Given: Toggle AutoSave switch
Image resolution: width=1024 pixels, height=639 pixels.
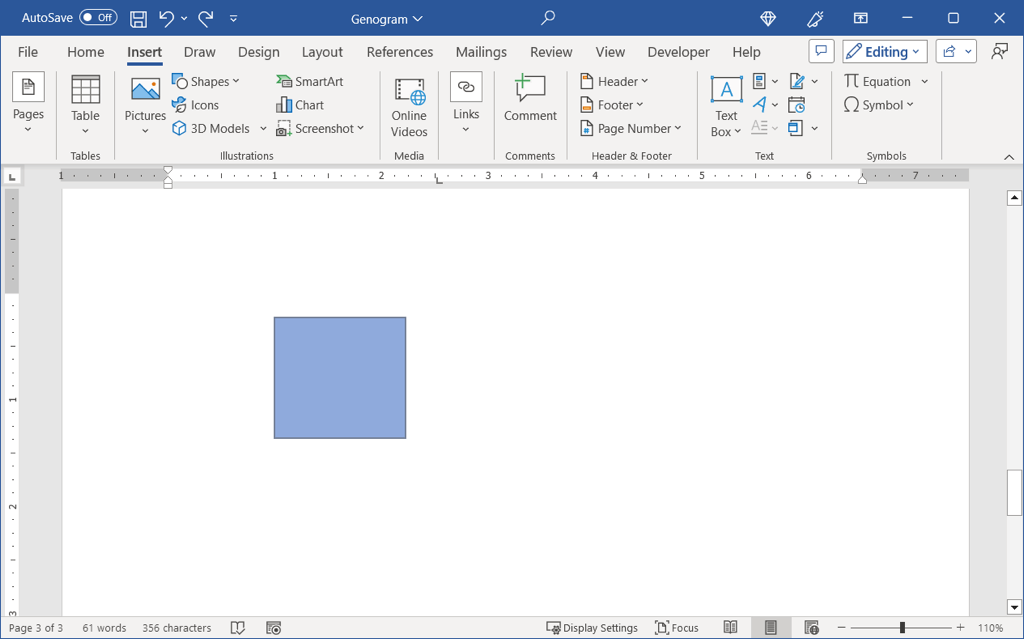Looking at the screenshot, I should pos(98,18).
